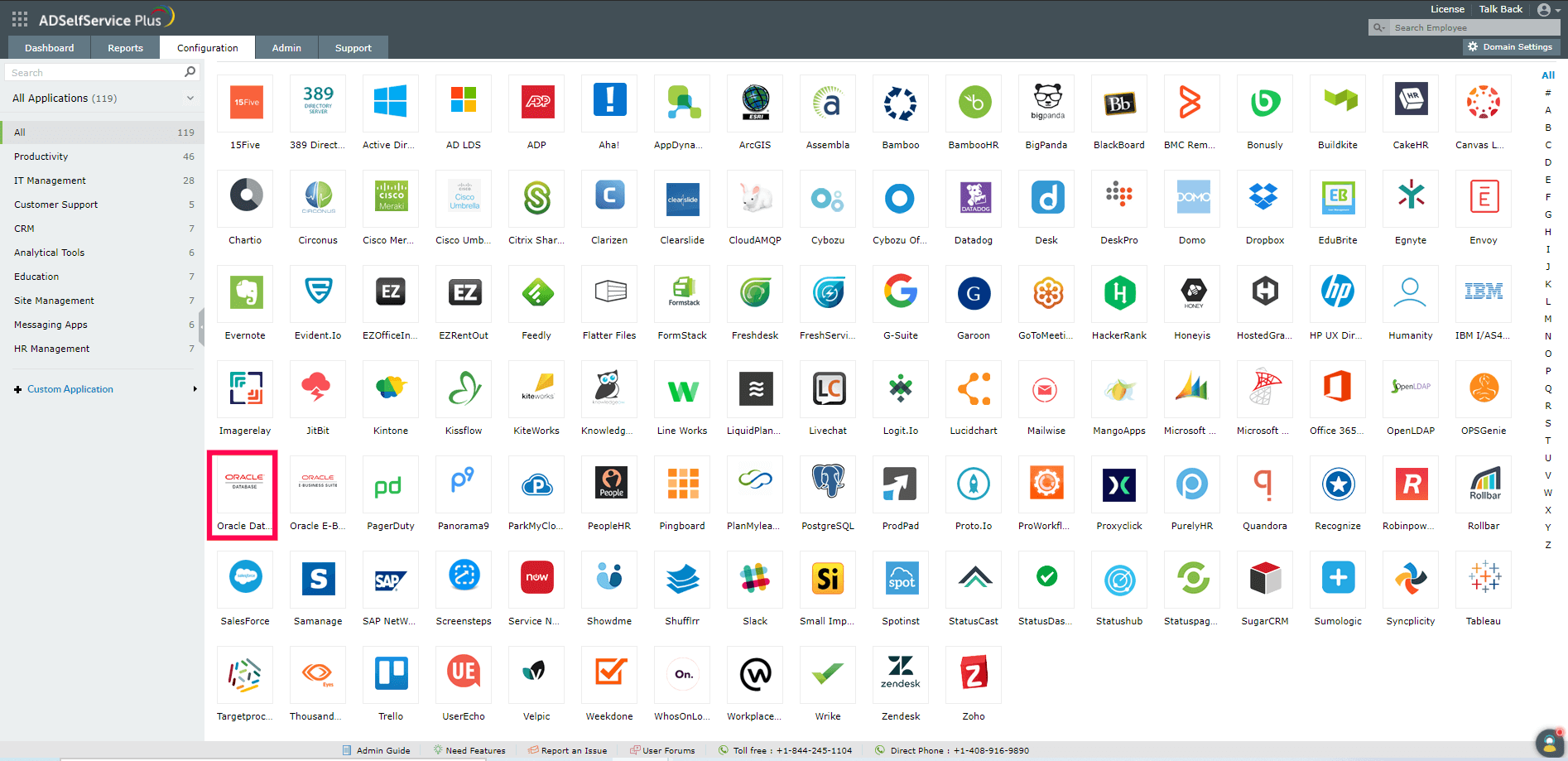The image size is (1568, 761).
Task: Switch to the Reports tab
Action: click(126, 48)
